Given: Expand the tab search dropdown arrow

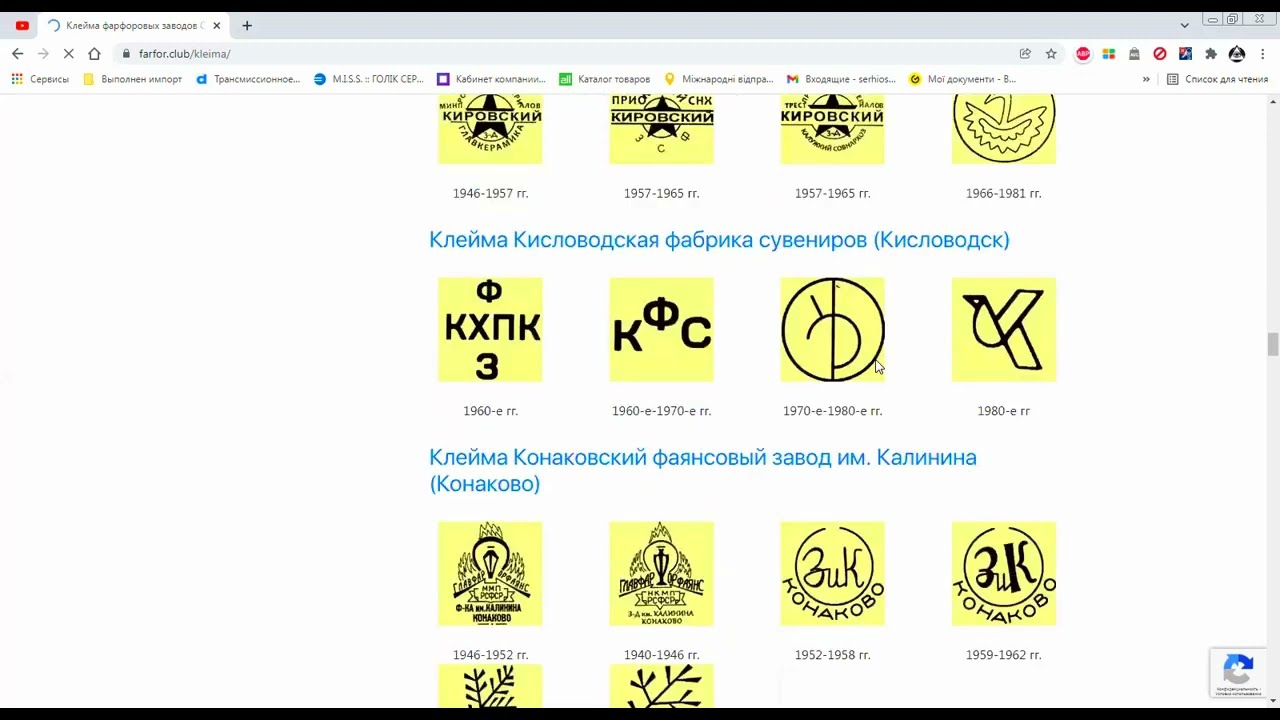Looking at the screenshot, I should pyautogui.click(x=1184, y=25).
